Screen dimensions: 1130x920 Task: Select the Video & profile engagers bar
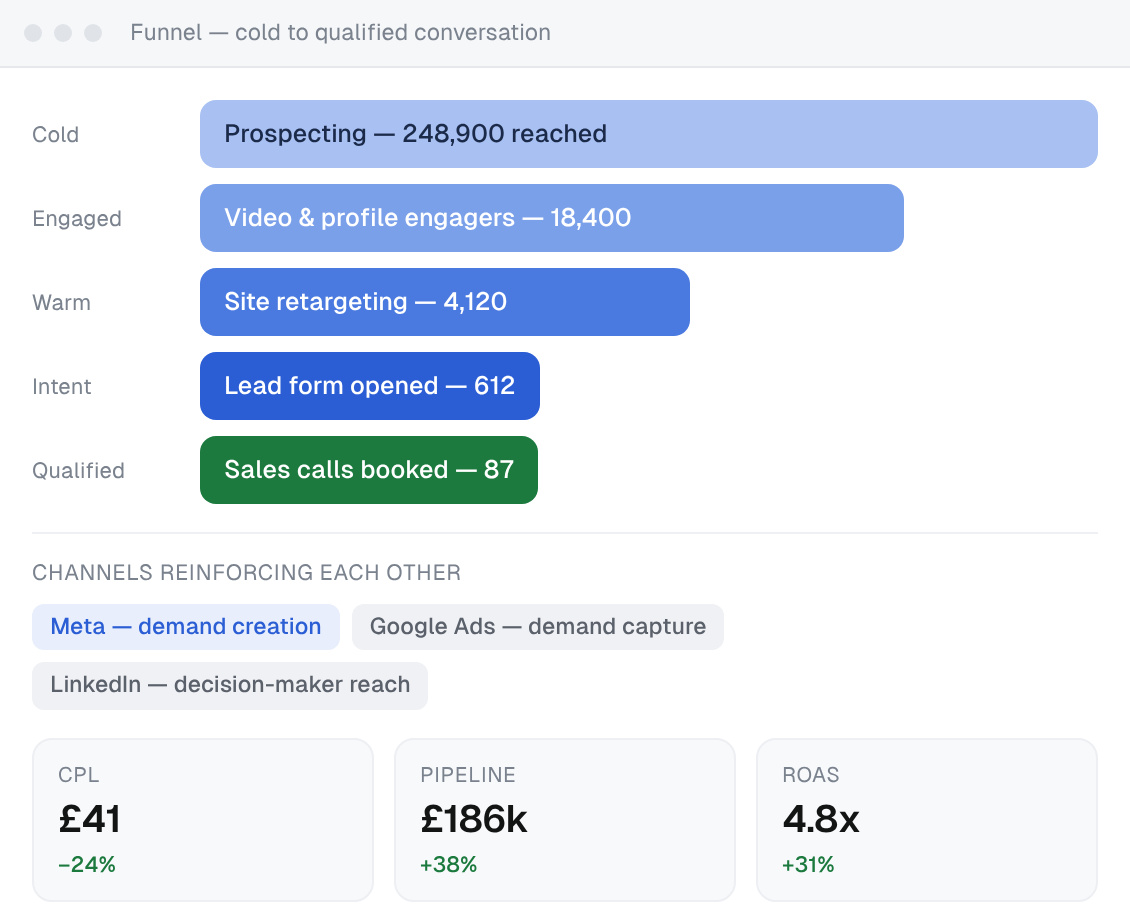552,218
